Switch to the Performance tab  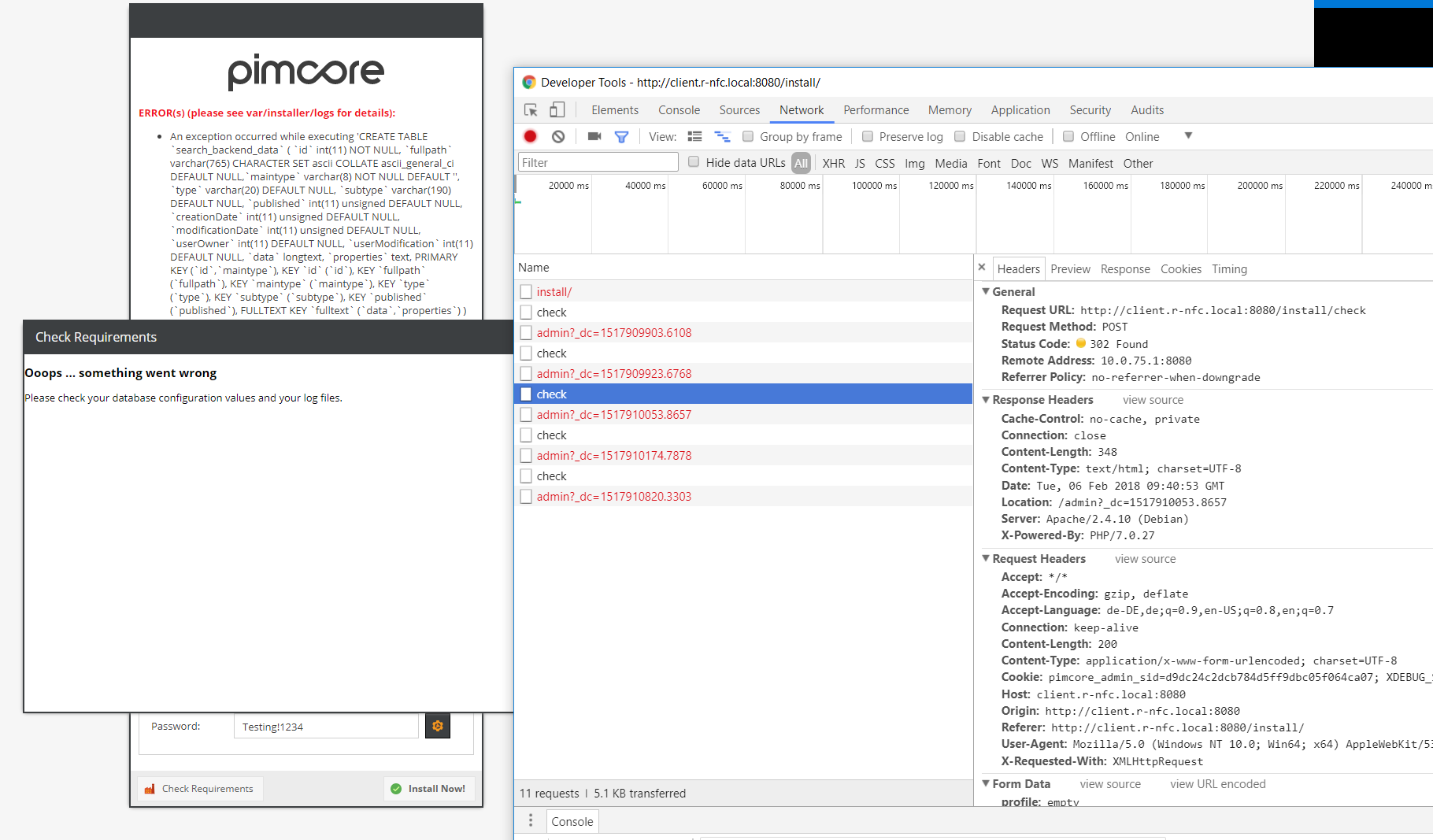coord(876,109)
